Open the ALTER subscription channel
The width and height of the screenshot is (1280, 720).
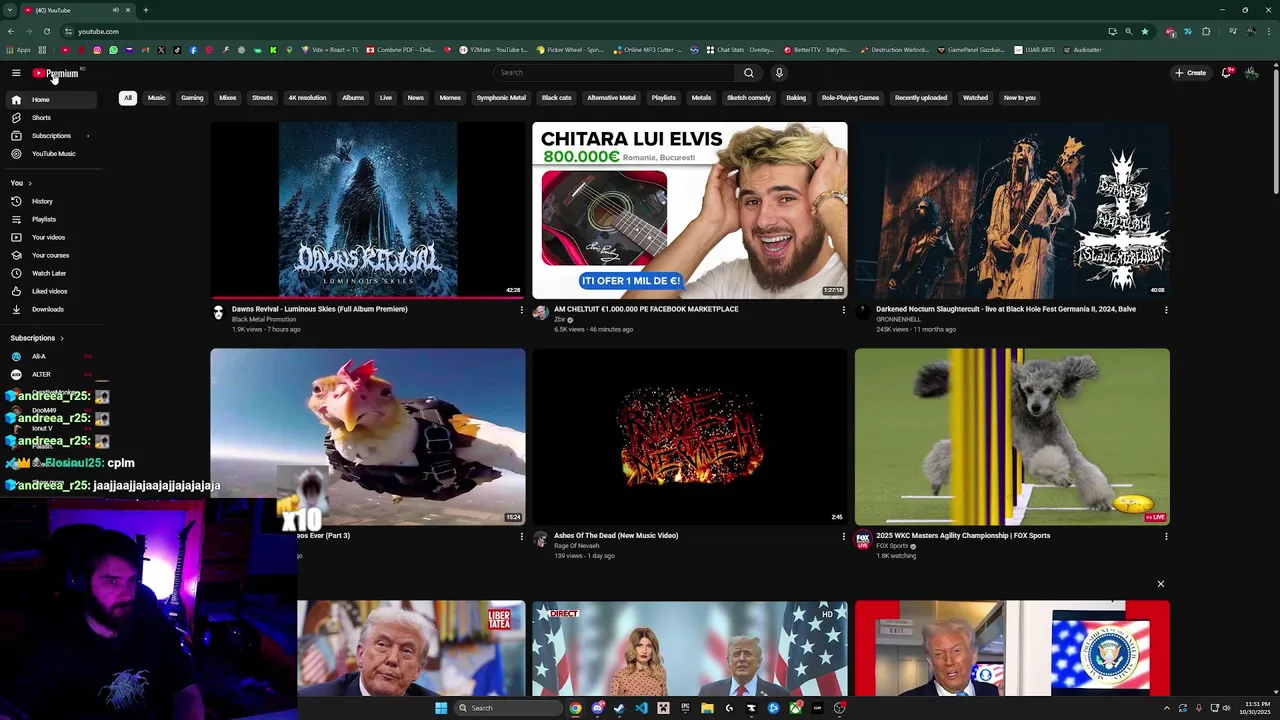(x=50, y=374)
